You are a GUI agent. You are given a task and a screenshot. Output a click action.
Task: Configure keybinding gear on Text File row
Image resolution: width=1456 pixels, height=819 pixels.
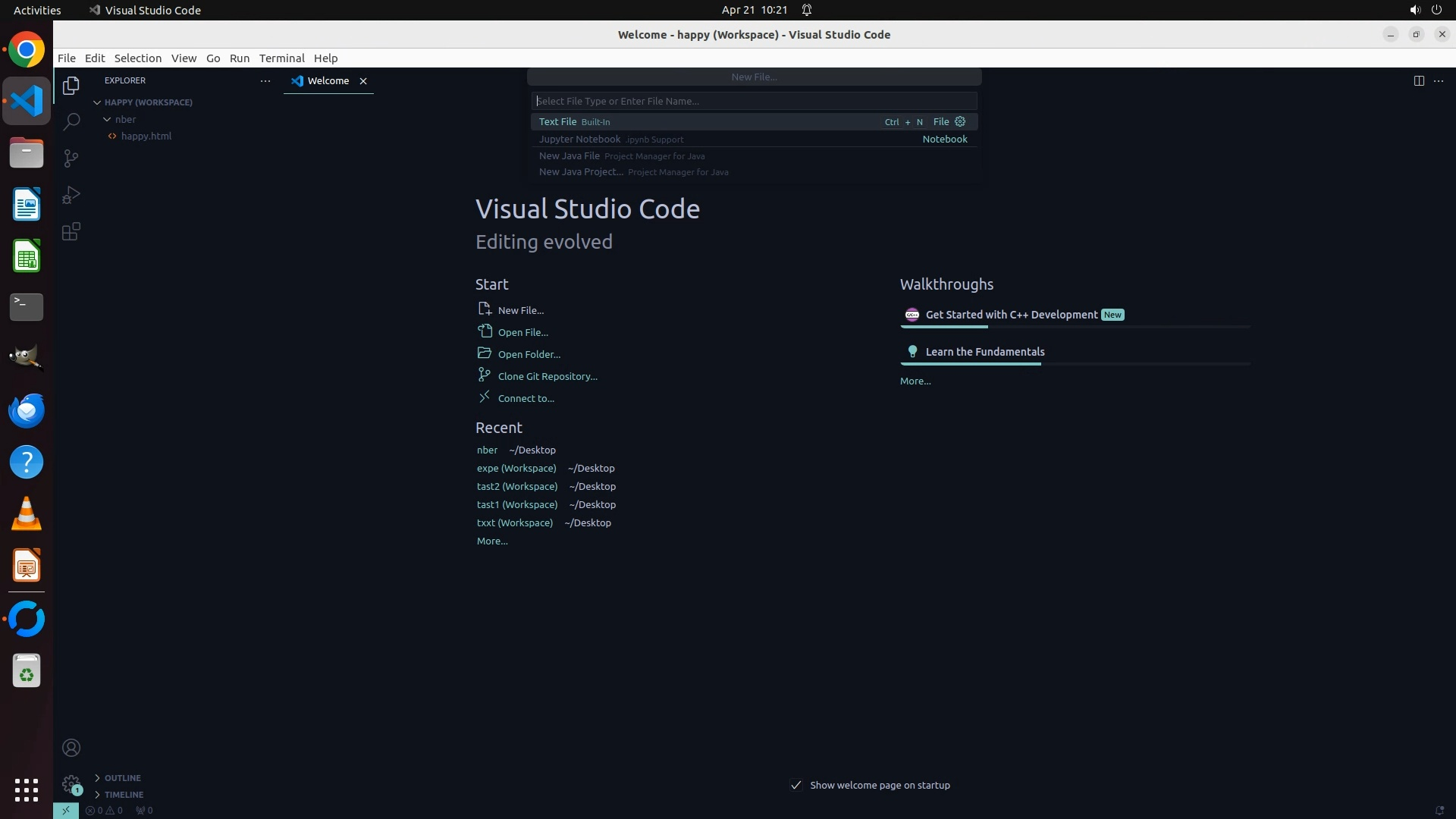pos(960,121)
